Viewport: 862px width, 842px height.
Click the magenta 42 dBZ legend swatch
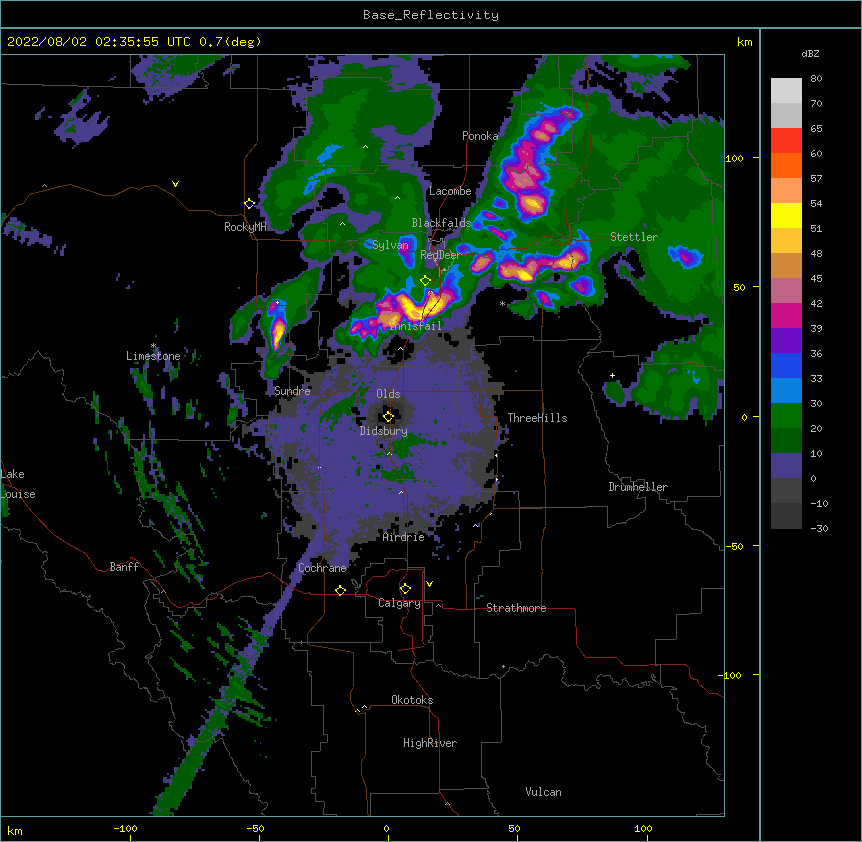pos(786,315)
